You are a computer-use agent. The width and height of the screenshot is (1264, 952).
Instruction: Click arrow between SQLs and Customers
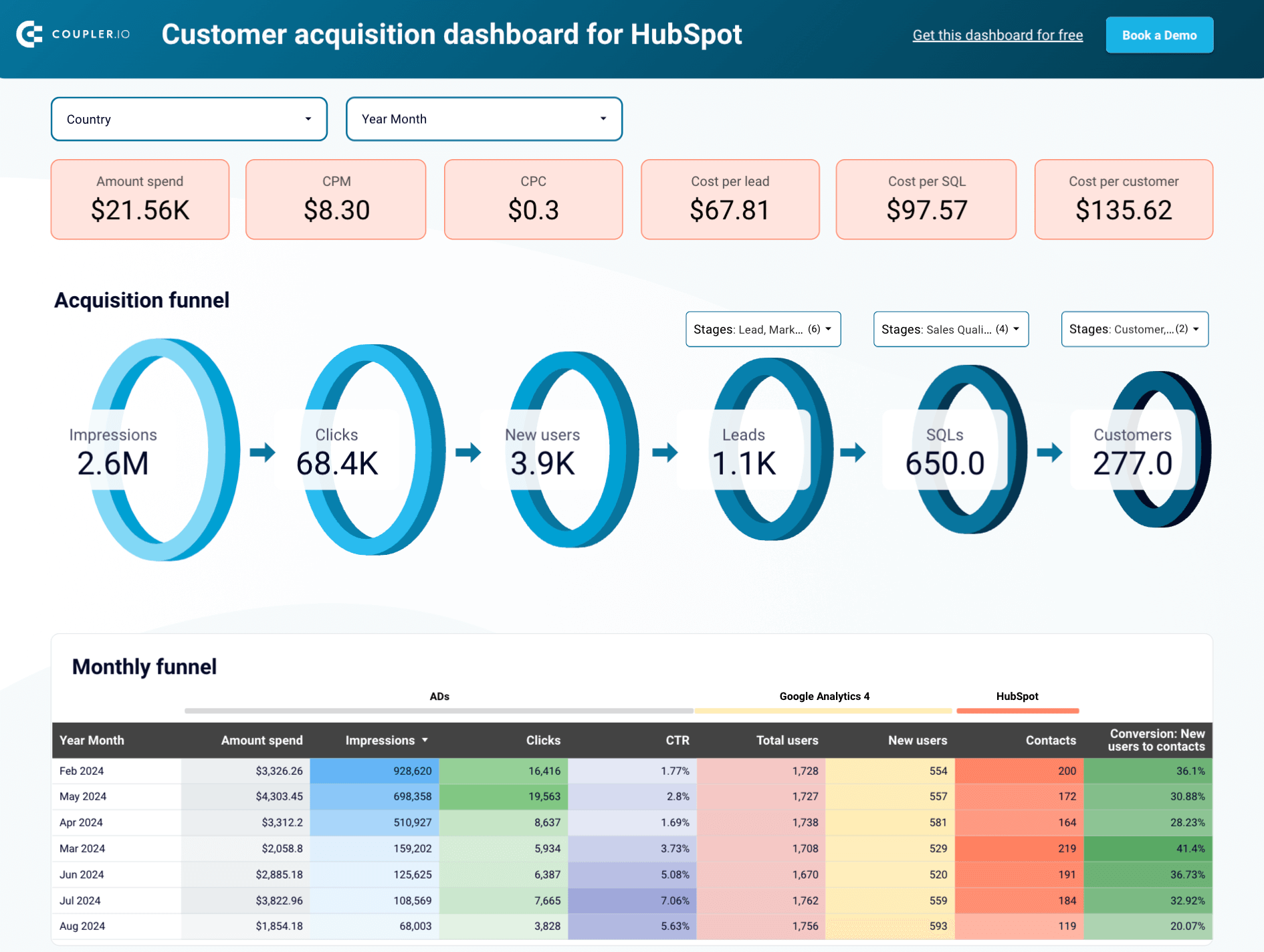click(1049, 452)
